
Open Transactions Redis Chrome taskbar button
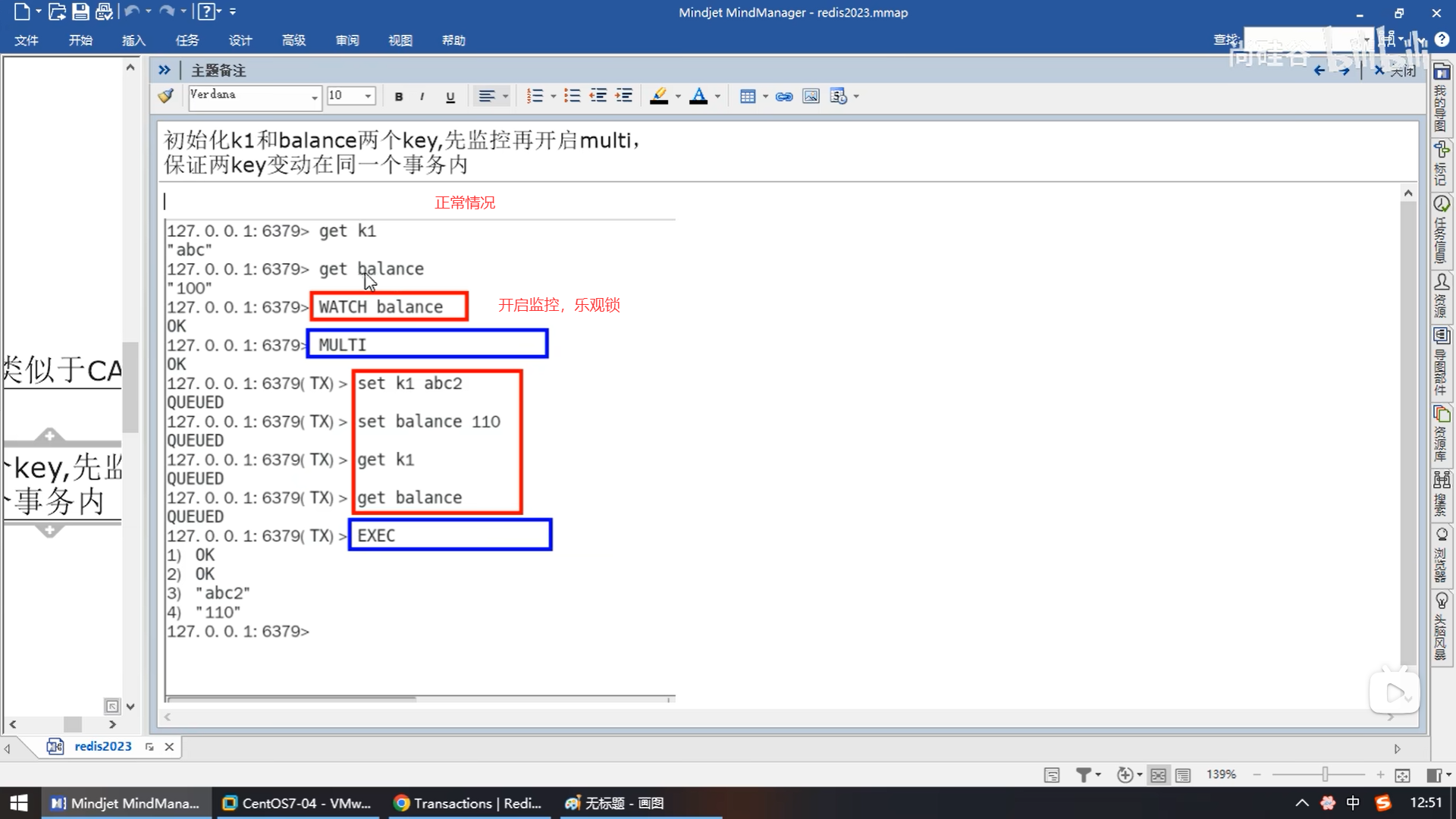point(468,803)
